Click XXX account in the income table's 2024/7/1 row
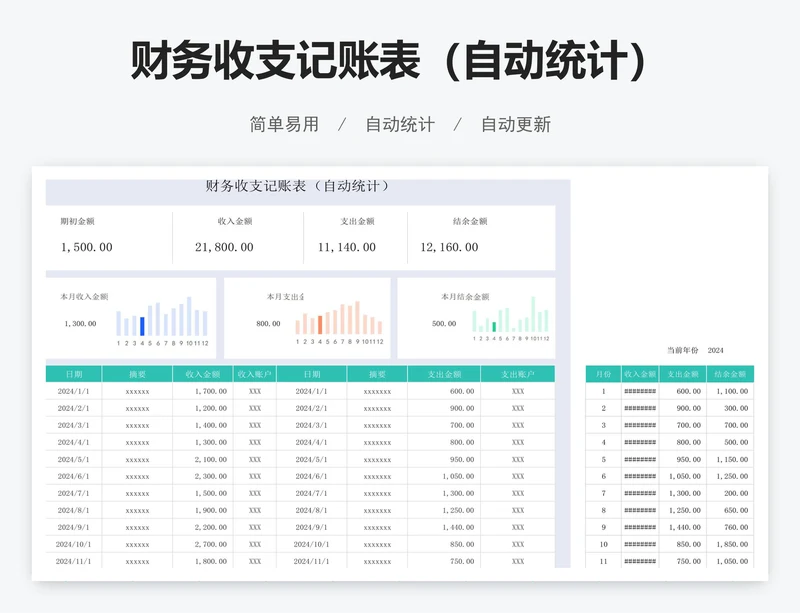The width and height of the screenshot is (800, 613). tap(255, 494)
